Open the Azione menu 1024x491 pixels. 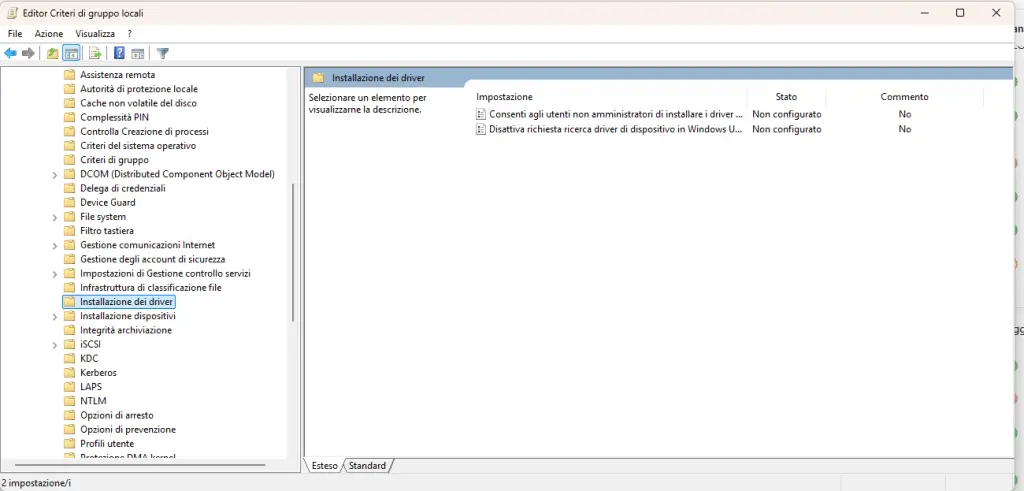tap(49, 33)
